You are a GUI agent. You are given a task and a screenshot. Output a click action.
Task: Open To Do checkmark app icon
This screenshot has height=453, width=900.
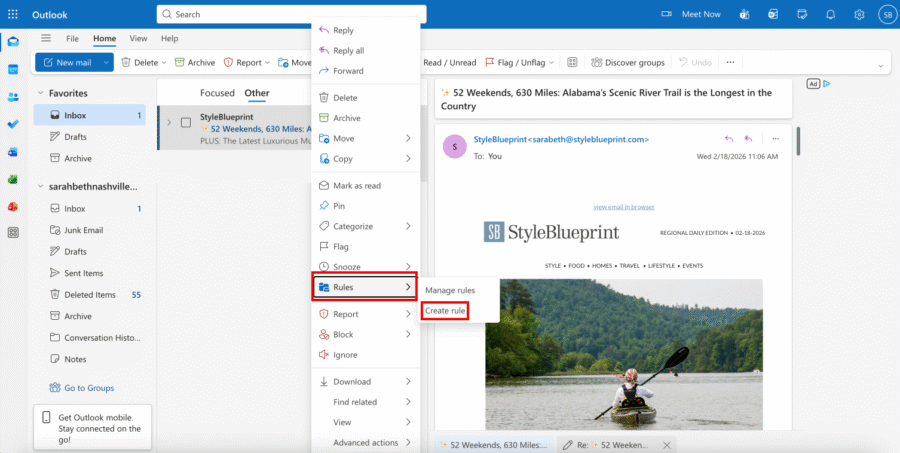(13, 125)
